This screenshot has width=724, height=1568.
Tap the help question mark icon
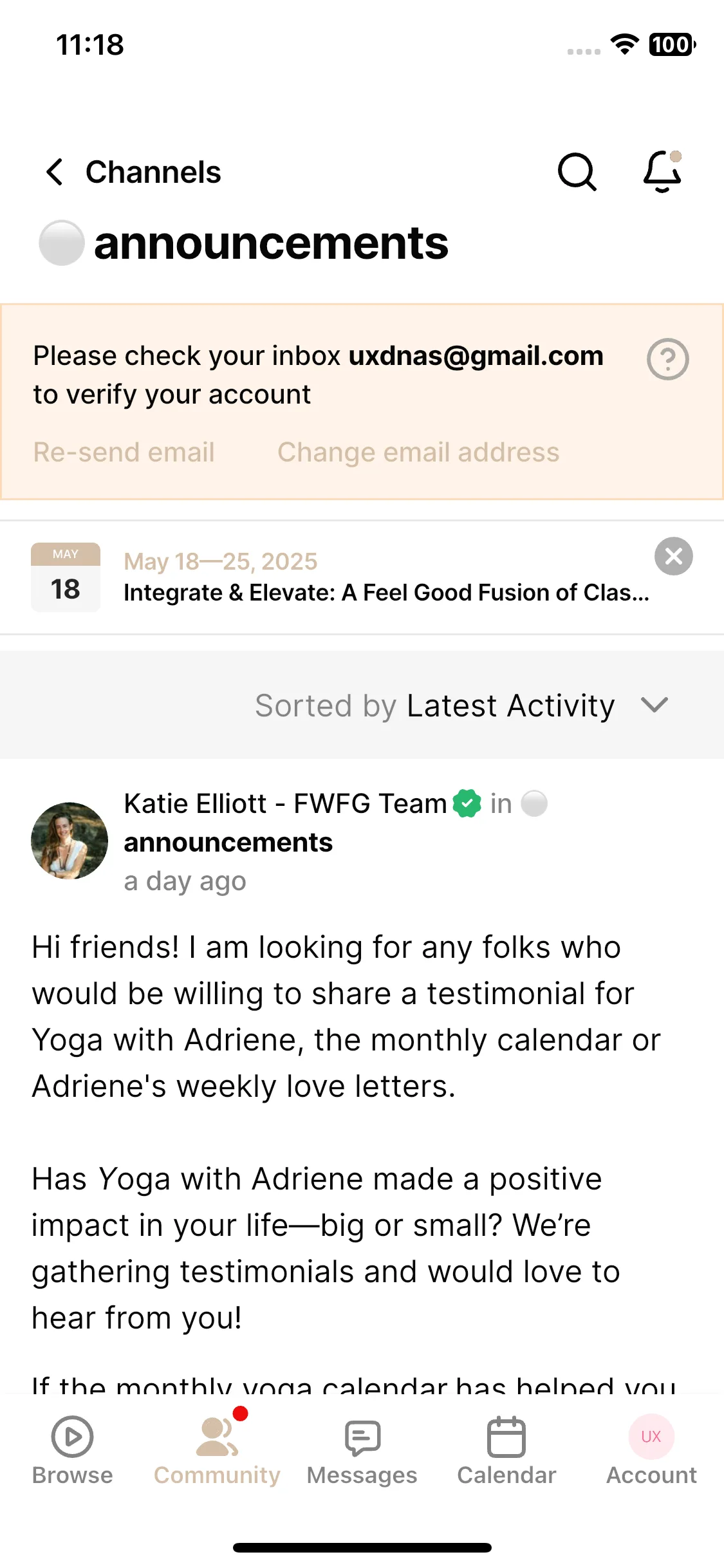click(667, 359)
